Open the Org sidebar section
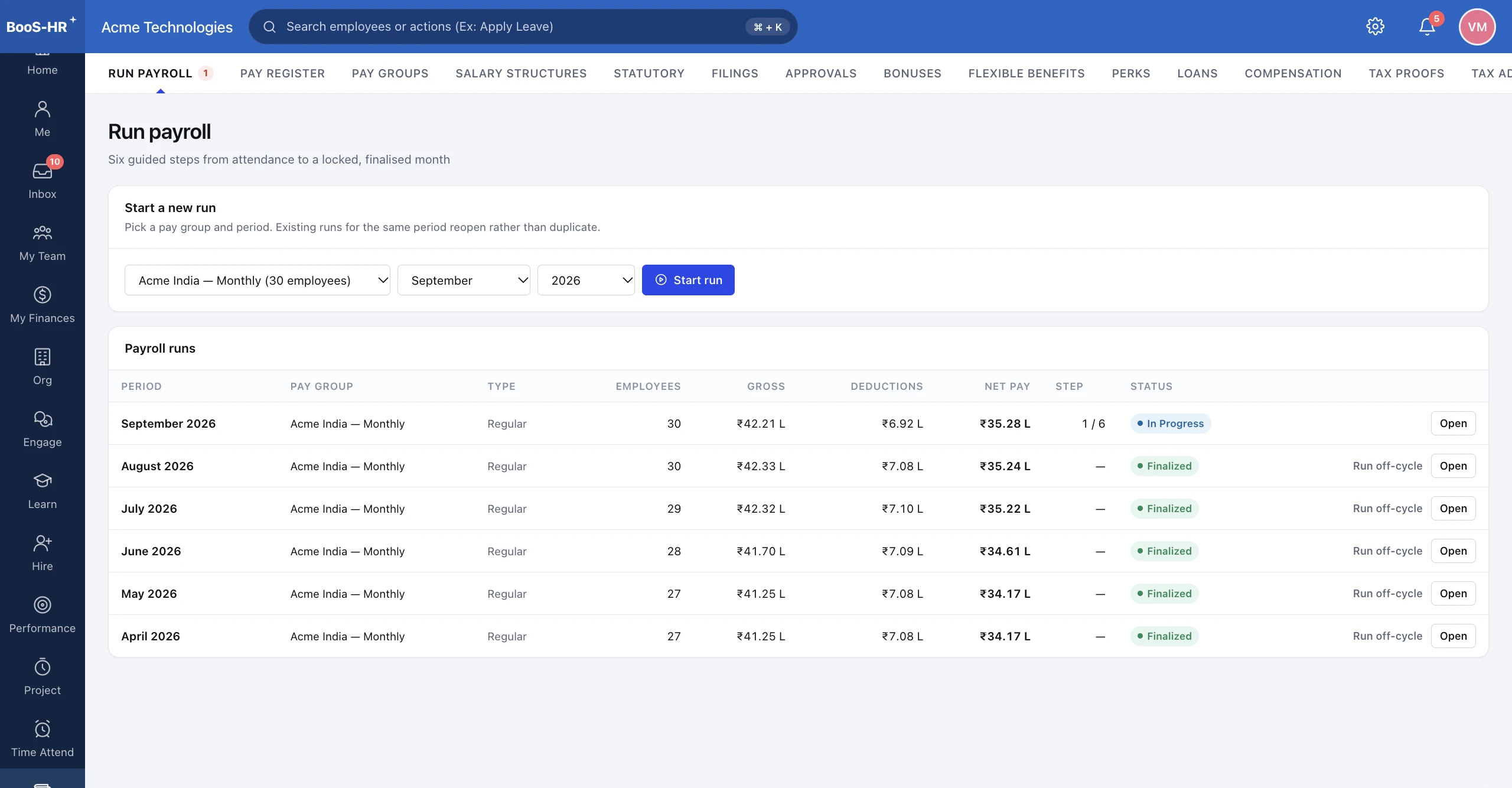The width and height of the screenshot is (1512, 788). 42,367
